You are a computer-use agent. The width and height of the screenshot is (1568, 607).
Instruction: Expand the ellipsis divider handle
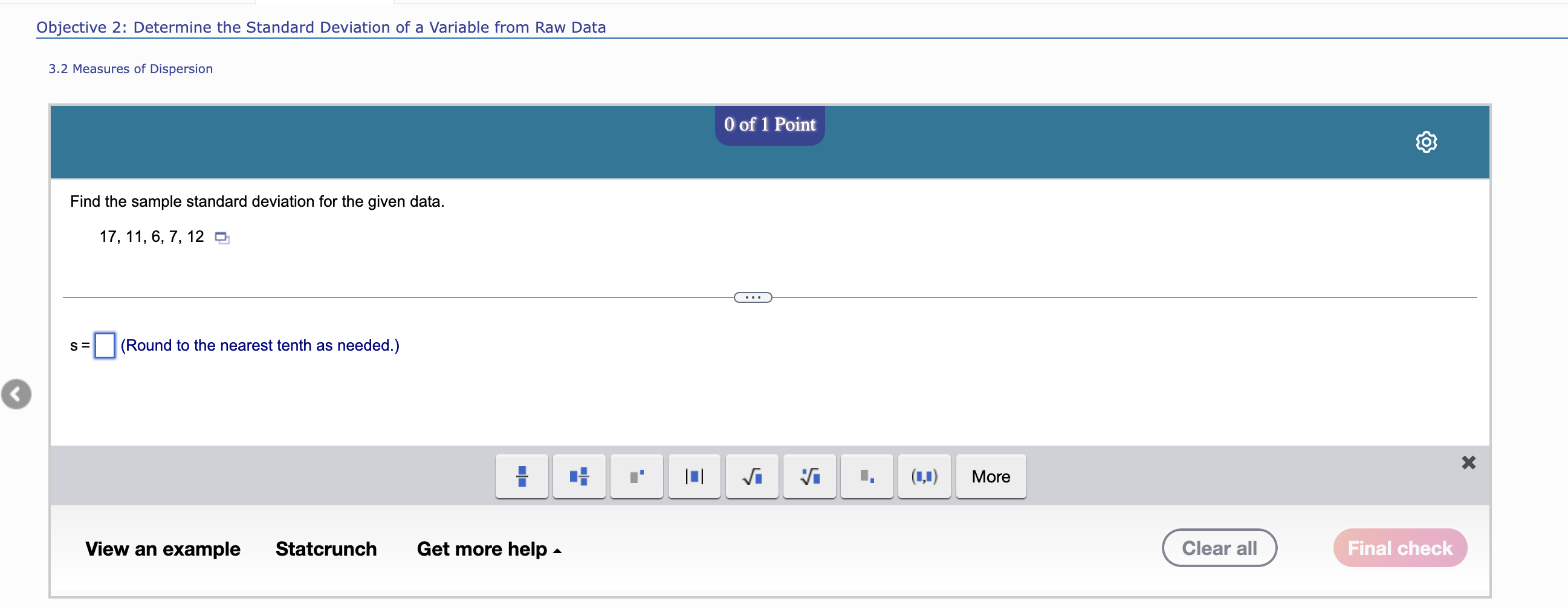pyautogui.click(x=753, y=297)
